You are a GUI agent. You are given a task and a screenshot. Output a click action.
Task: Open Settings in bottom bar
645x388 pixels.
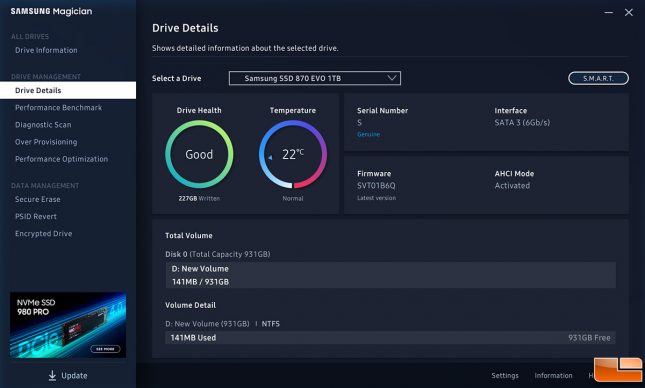(x=505, y=376)
